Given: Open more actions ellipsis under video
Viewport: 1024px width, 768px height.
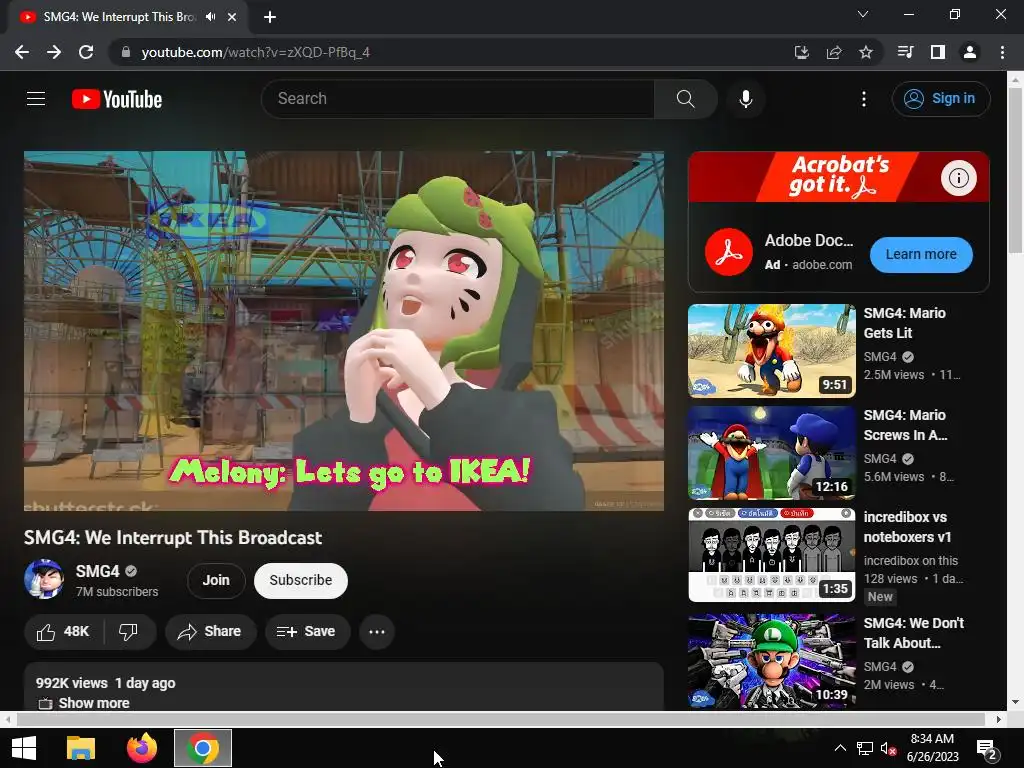Looking at the screenshot, I should tap(377, 632).
